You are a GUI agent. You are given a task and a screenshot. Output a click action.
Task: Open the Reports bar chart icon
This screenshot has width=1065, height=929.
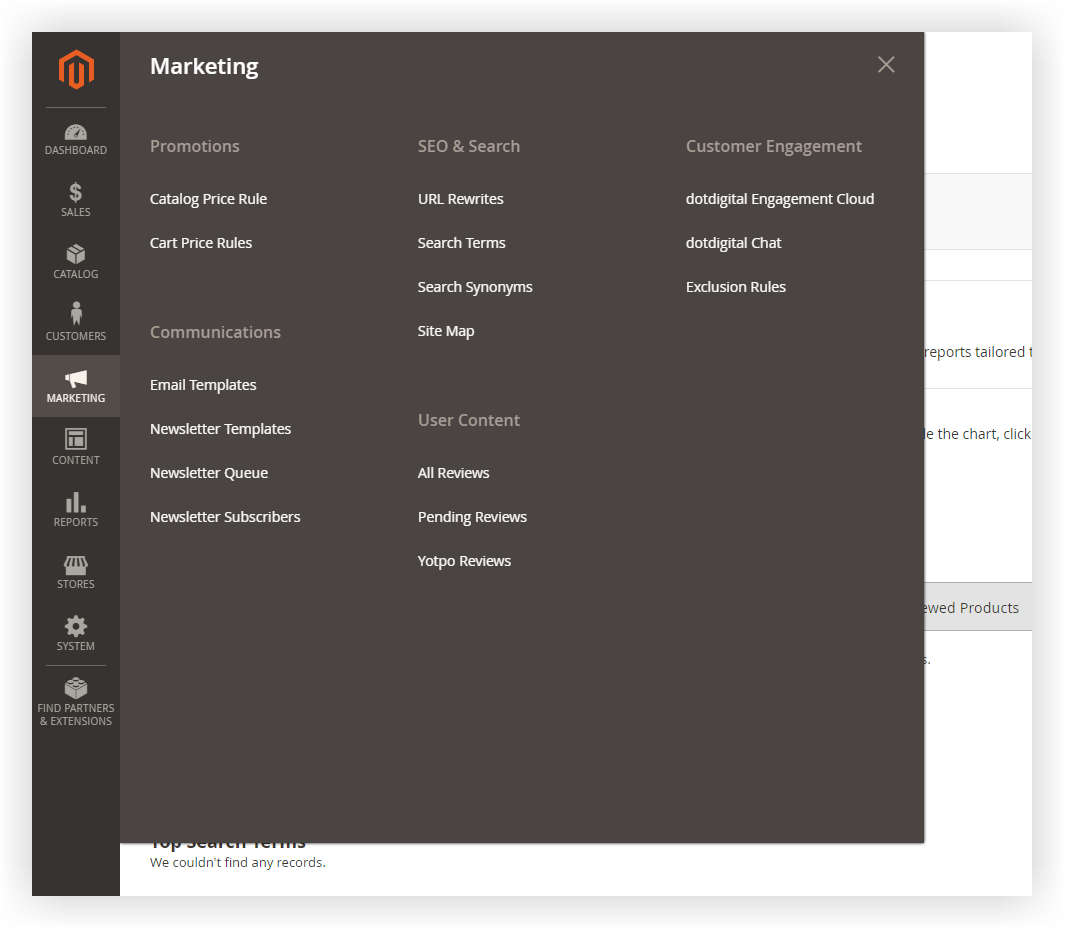pyautogui.click(x=76, y=502)
